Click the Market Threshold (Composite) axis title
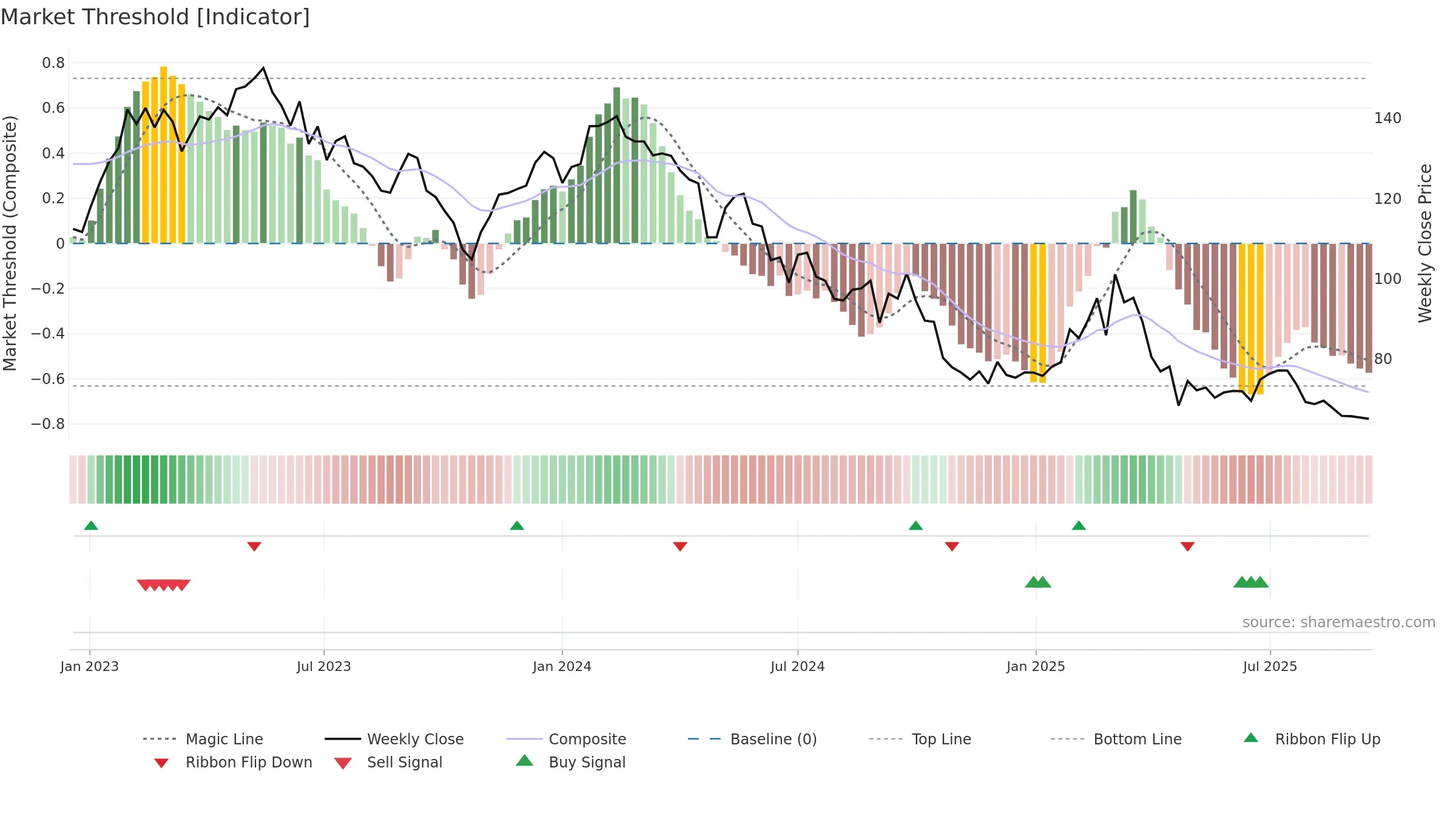Screen dimensions: 1456x819 click(x=10, y=243)
